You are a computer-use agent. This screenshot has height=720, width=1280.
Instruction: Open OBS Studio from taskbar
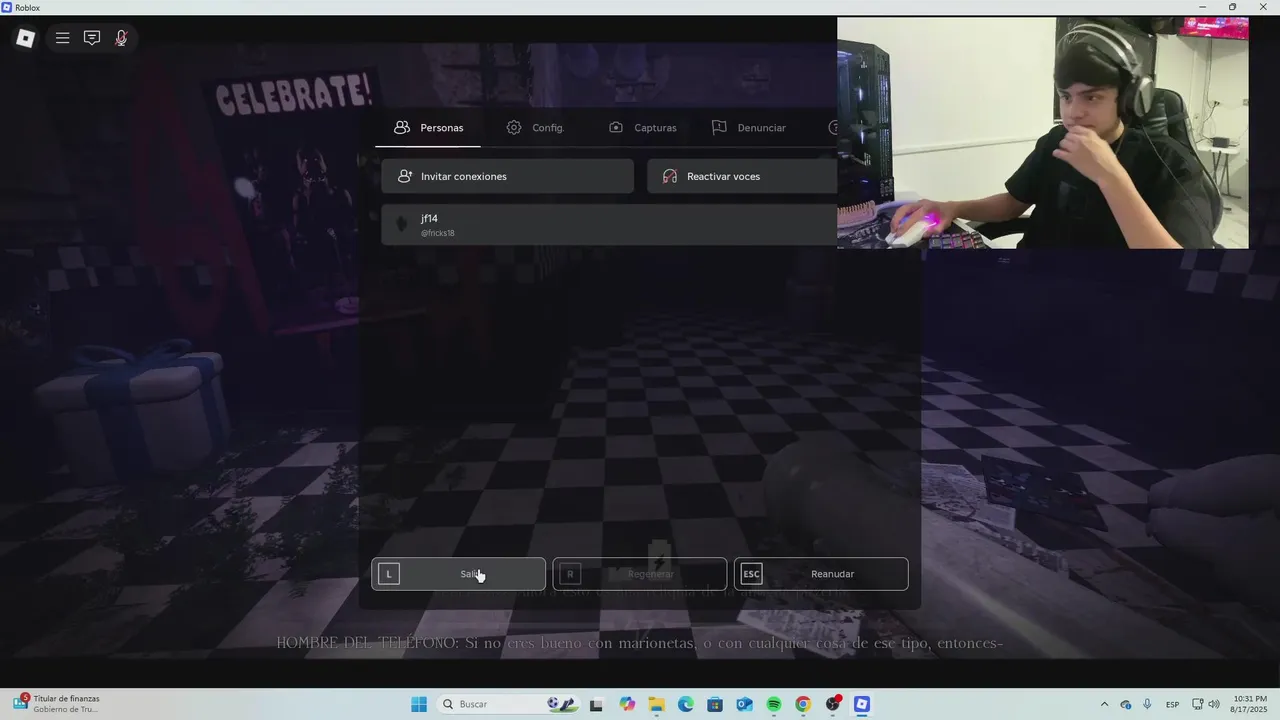pos(833,704)
